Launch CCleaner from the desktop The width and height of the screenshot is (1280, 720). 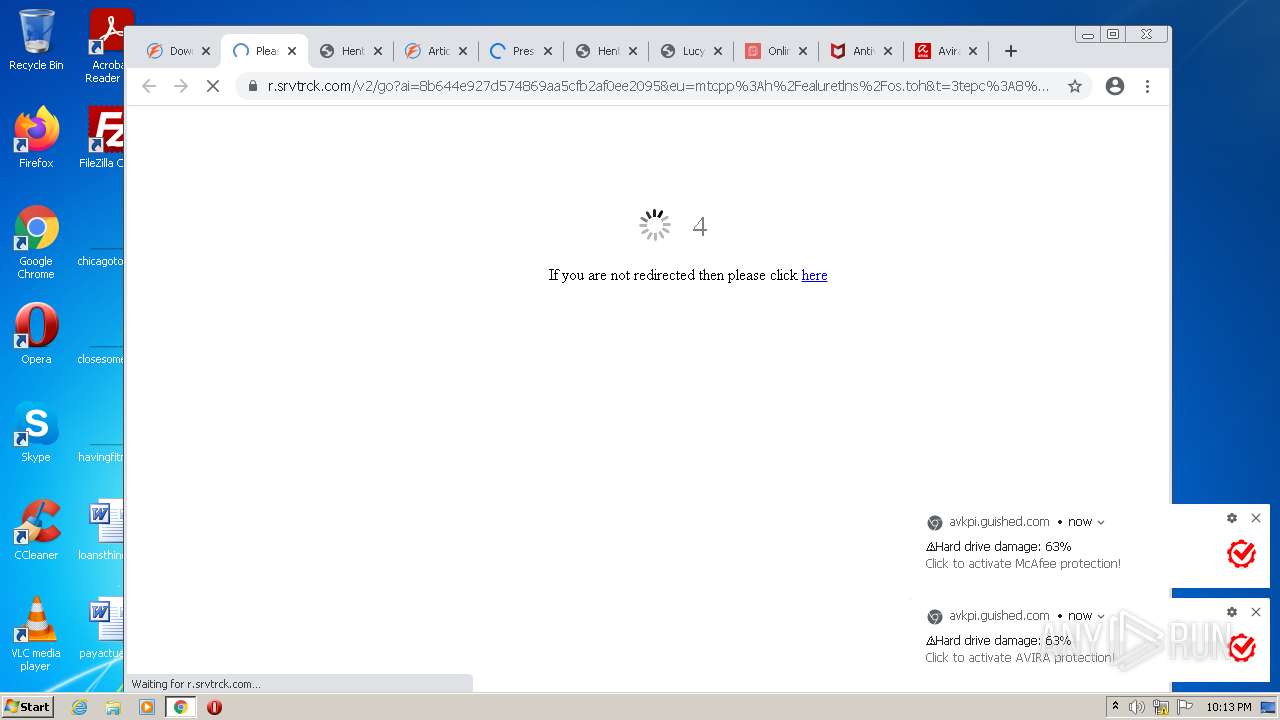pos(36,530)
